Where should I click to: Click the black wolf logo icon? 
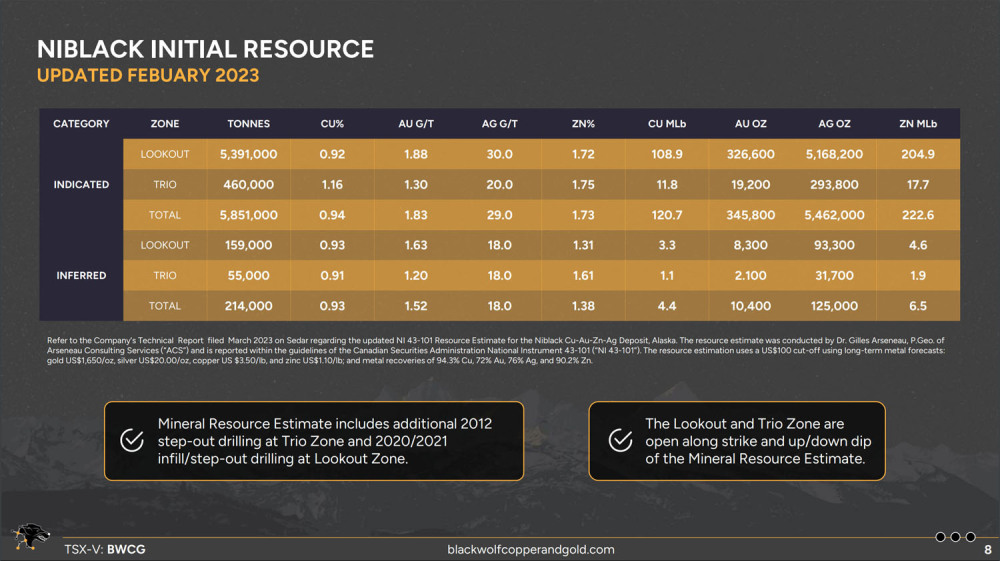(x=30, y=536)
